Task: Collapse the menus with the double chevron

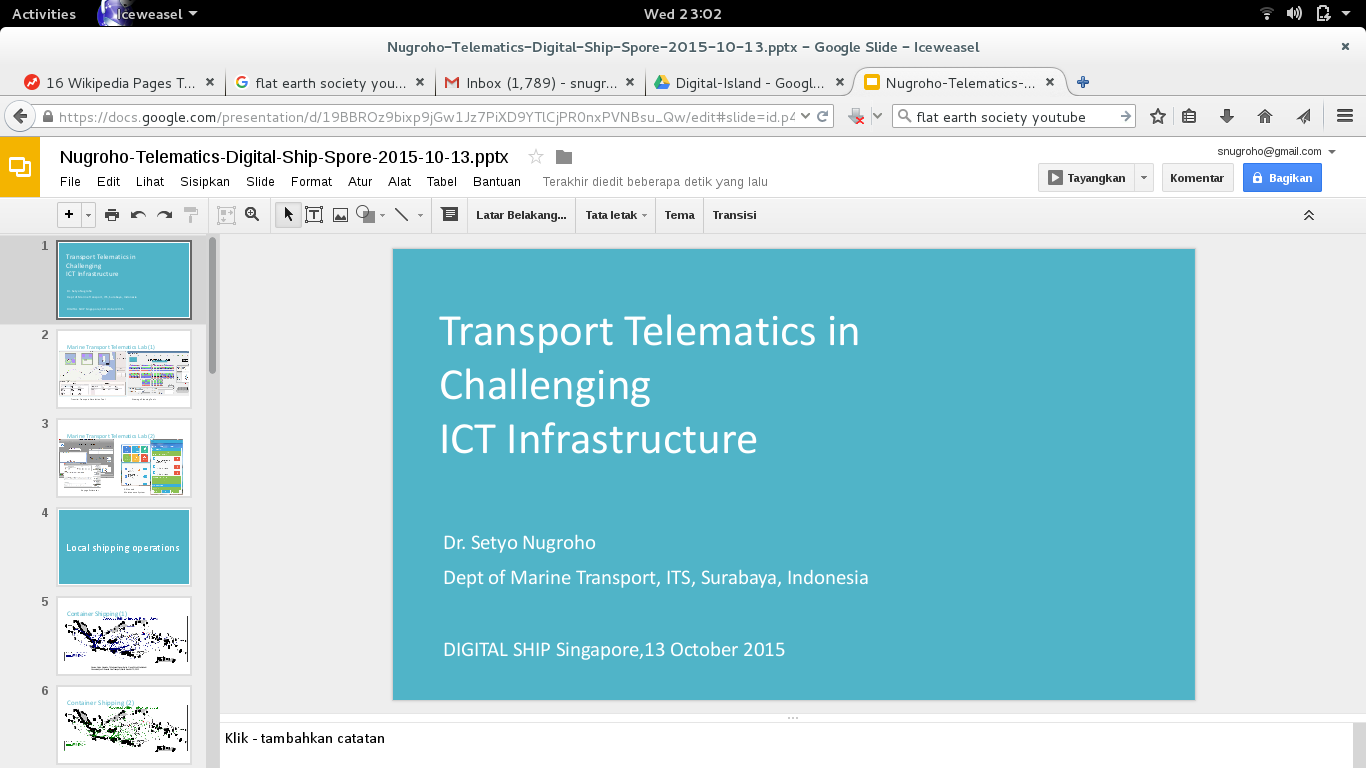Action: point(1308,215)
